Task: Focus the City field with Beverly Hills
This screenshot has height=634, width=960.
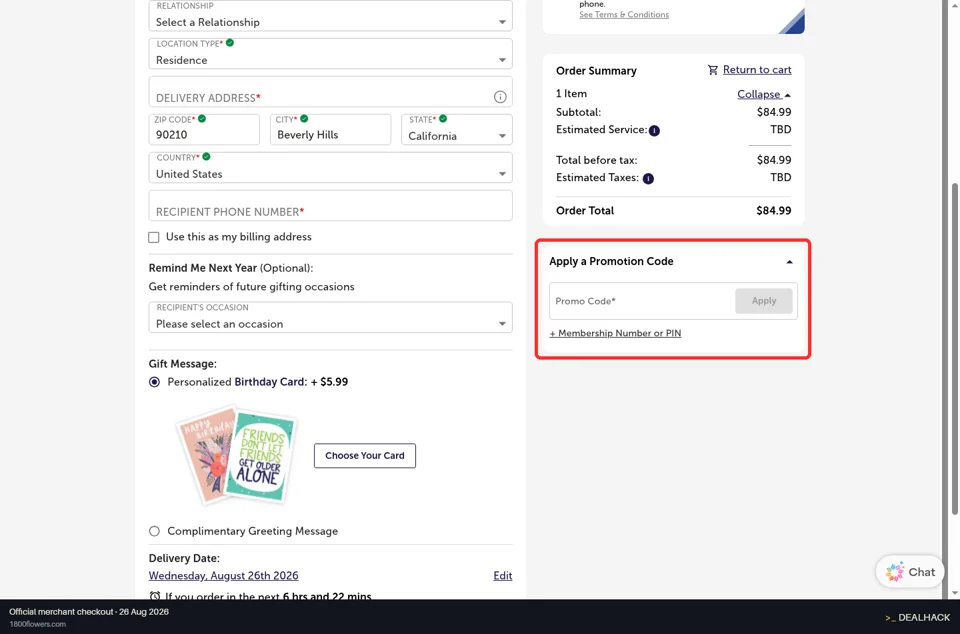Action: 331,129
